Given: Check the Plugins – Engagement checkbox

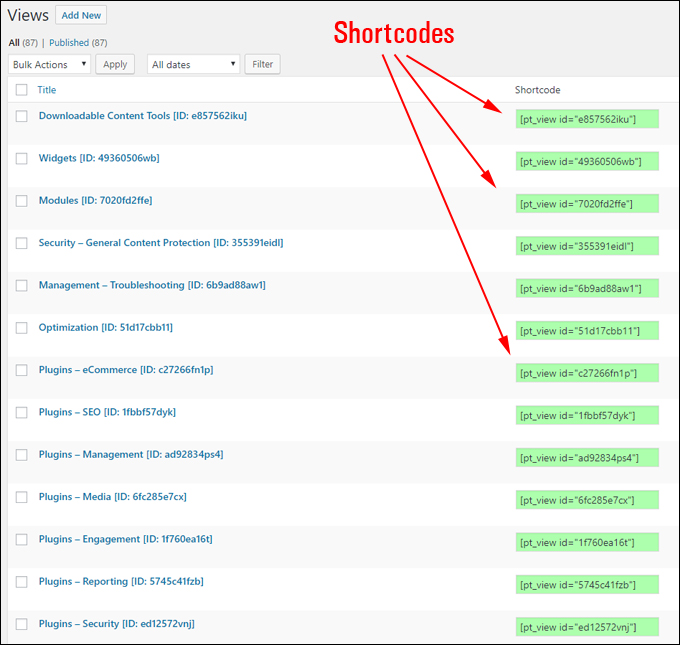Looking at the screenshot, I should pyautogui.click(x=21, y=539).
